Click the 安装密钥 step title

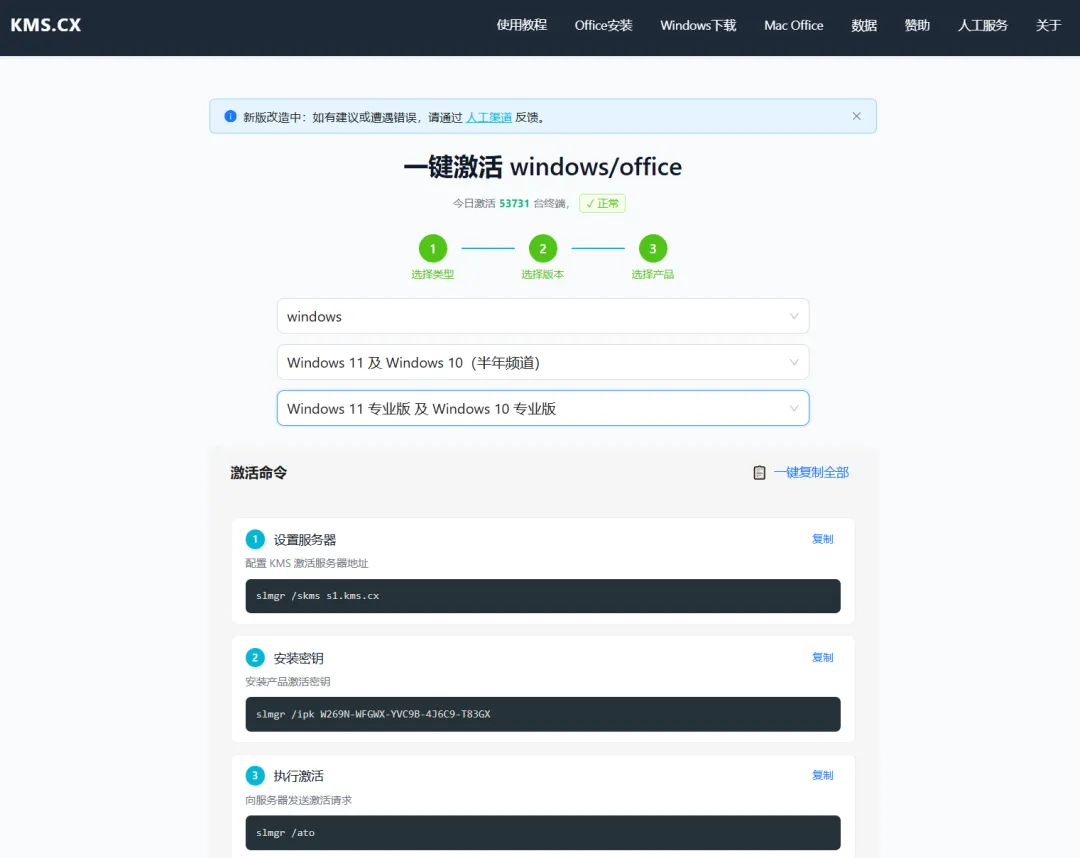tap(298, 658)
